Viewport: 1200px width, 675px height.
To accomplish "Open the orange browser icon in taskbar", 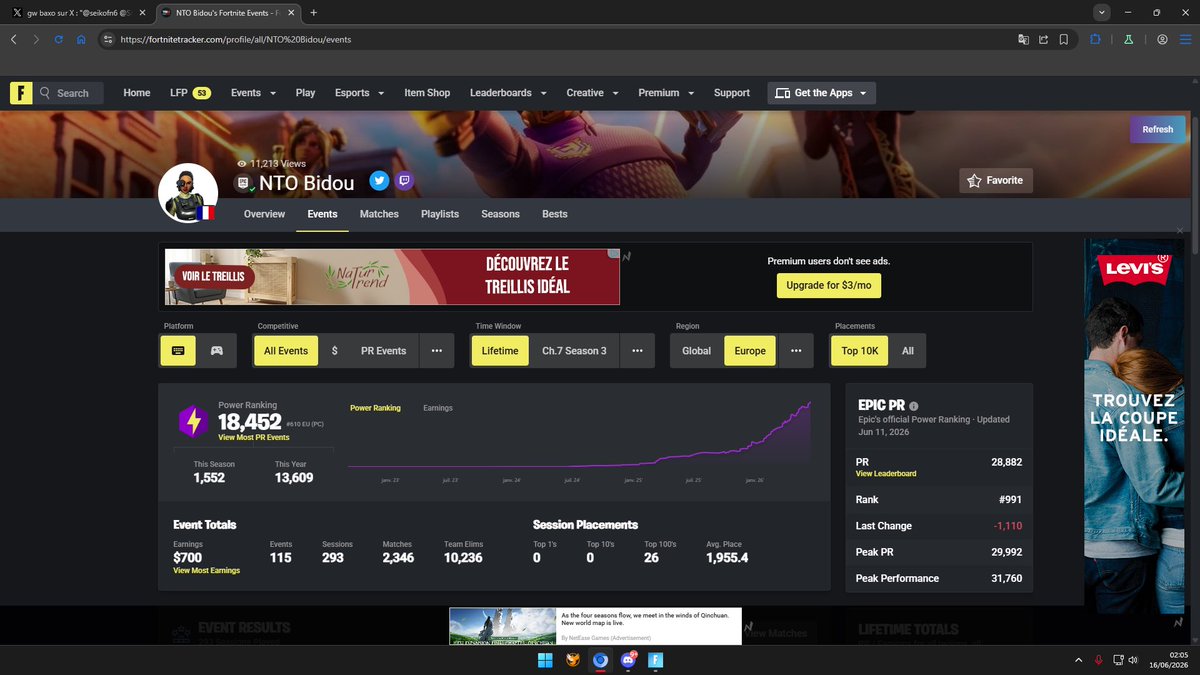I will pyautogui.click(x=573, y=660).
